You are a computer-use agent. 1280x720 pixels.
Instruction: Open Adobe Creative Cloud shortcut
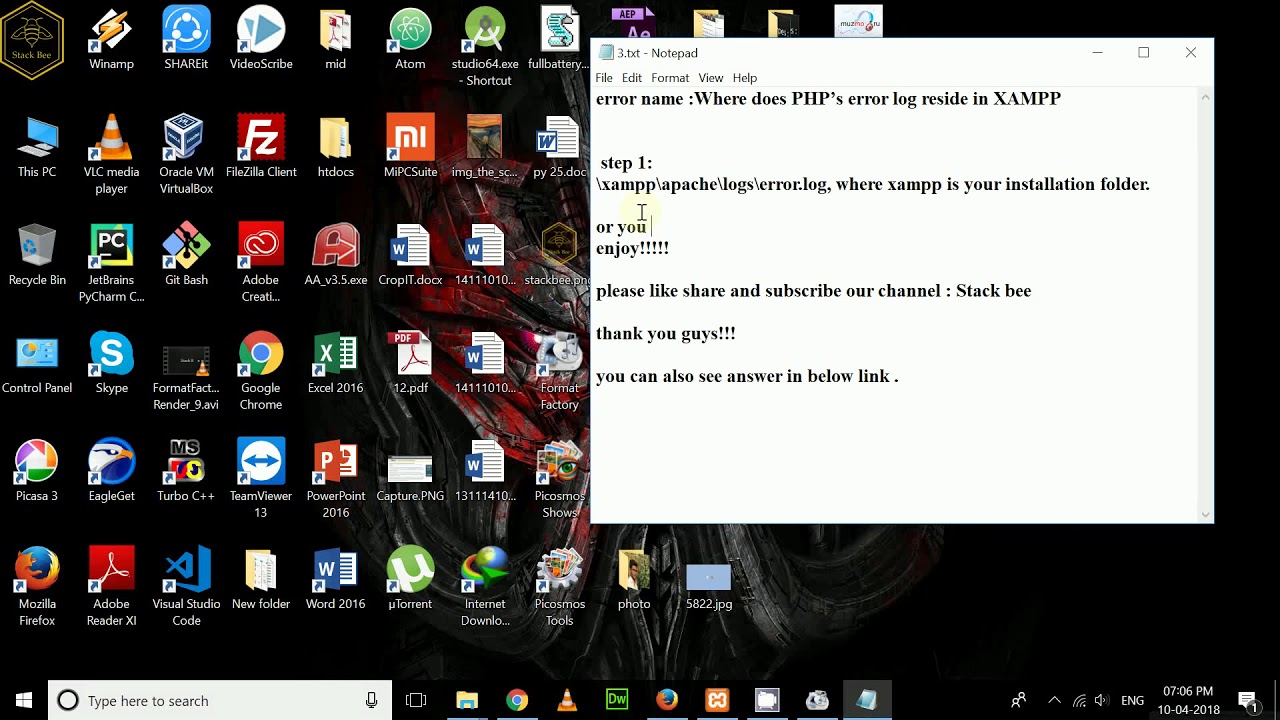pos(261,263)
